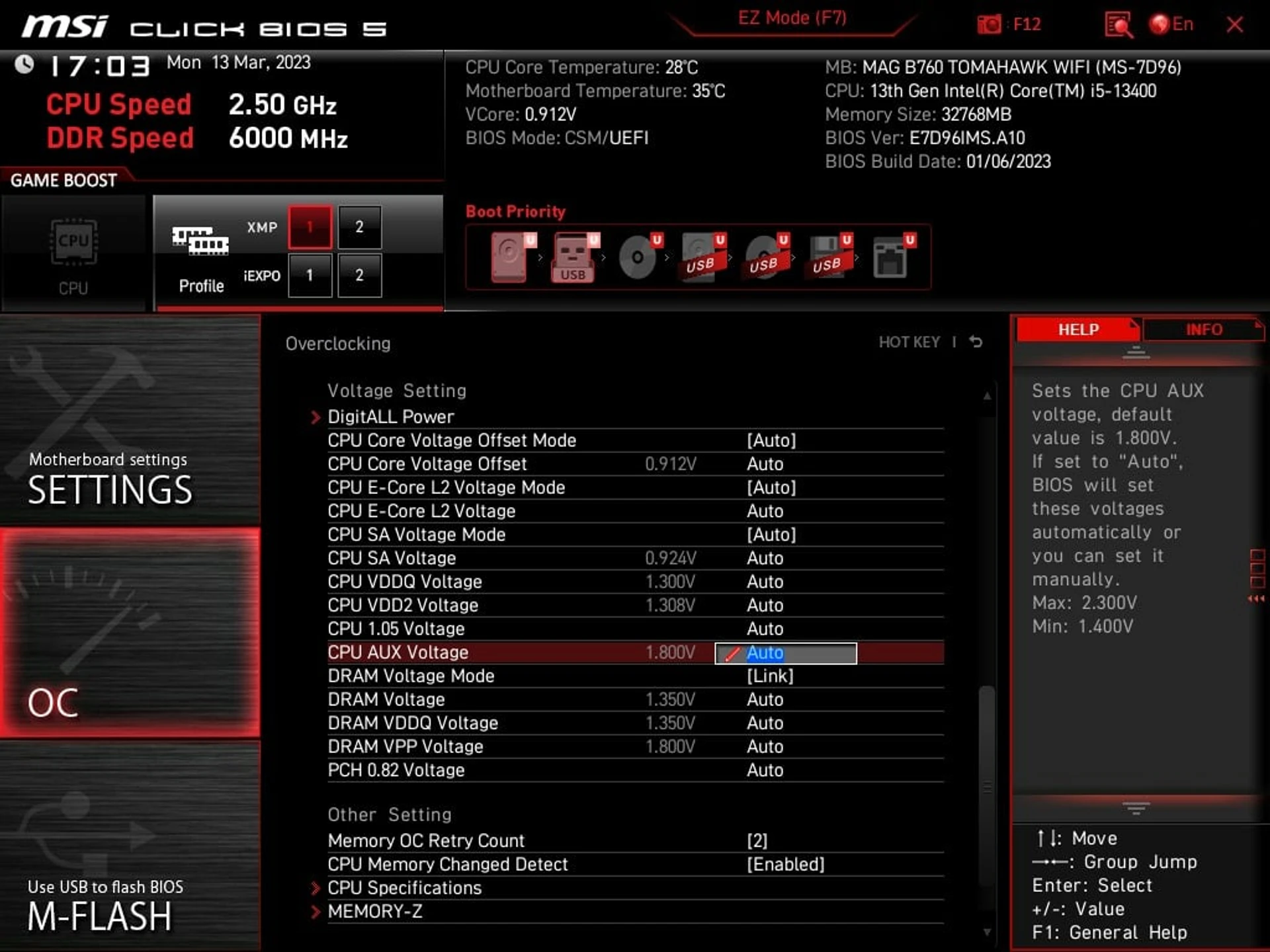Enable iEXPO profile 1
The width and height of the screenshot is (1270, 952).
pyautogui.click(x=310, y=275)
